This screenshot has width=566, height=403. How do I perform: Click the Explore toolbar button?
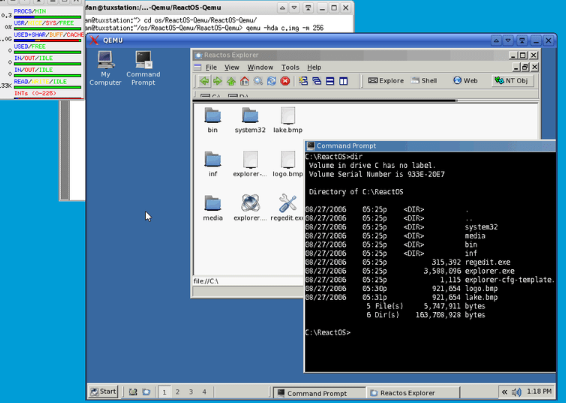(x=386, y=81)
